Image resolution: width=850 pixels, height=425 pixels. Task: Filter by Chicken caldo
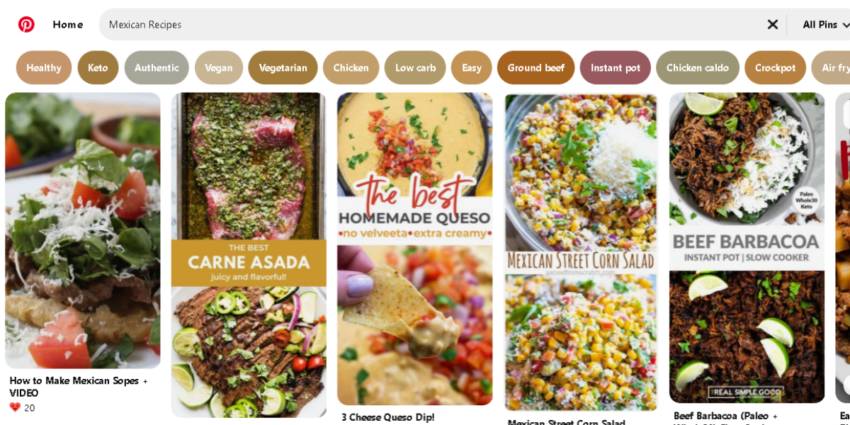[x=698, y=68]
